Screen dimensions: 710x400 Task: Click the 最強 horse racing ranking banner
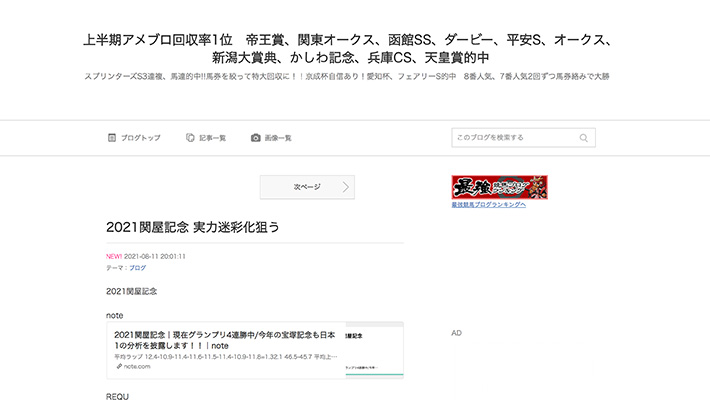point(499,187)
